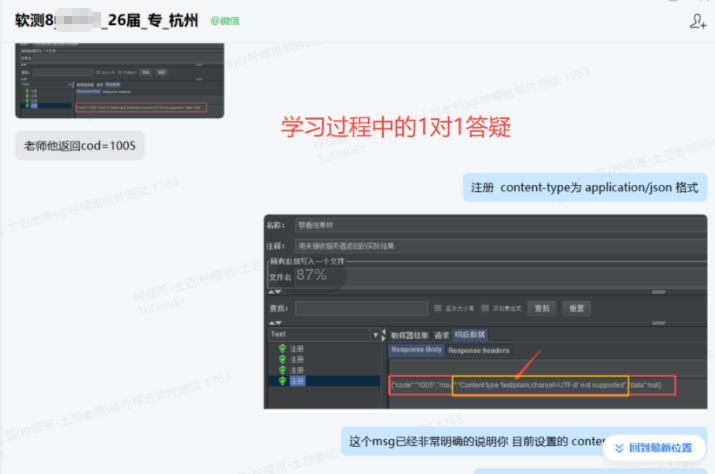The height and width of the screenshot is (474, 715).
Task: Click the first 注册 green shield icon
Action: coord(283,349)
